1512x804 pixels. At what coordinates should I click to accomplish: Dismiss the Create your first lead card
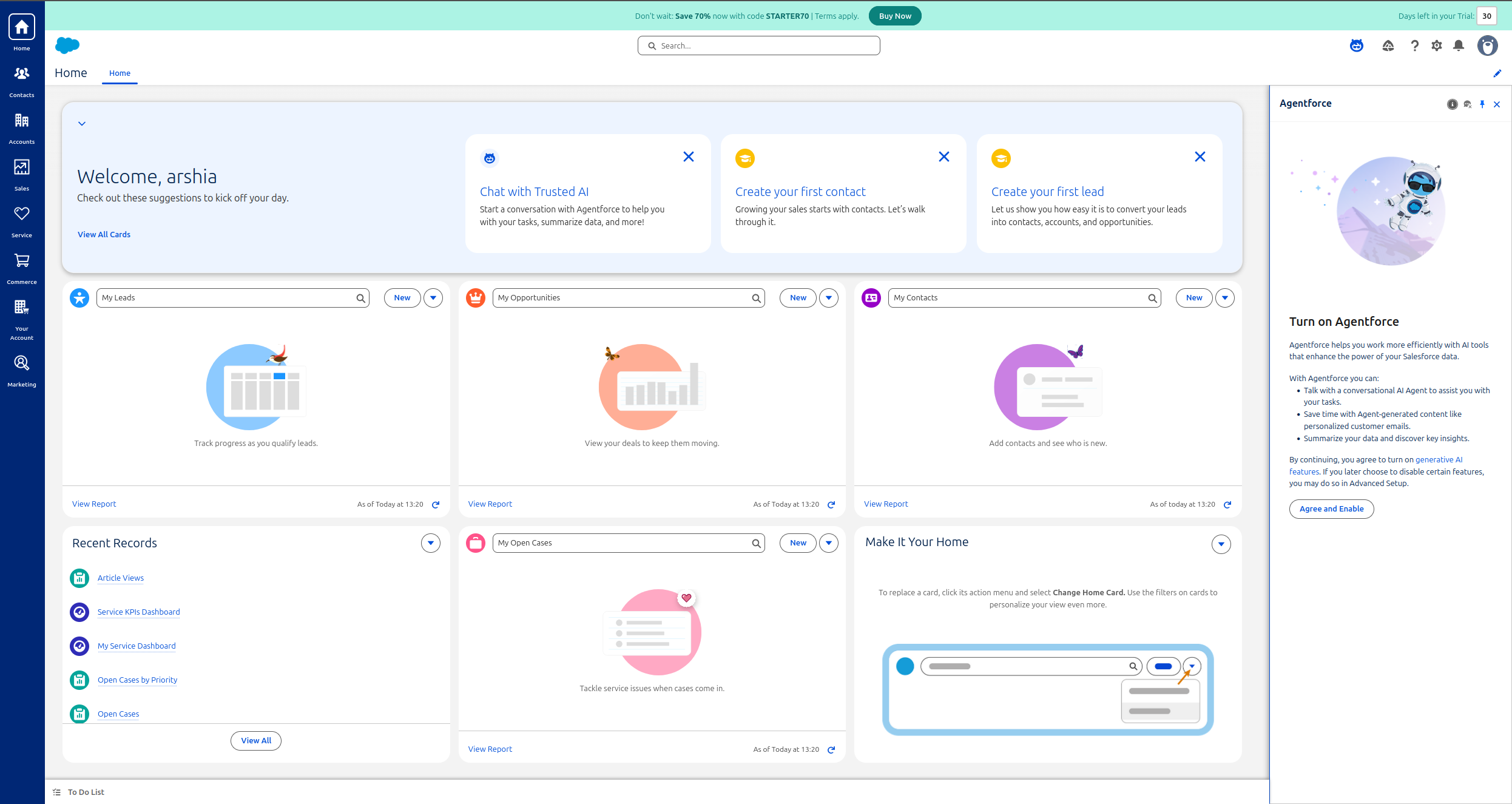pyautogui.click(x=1200, y=157)
